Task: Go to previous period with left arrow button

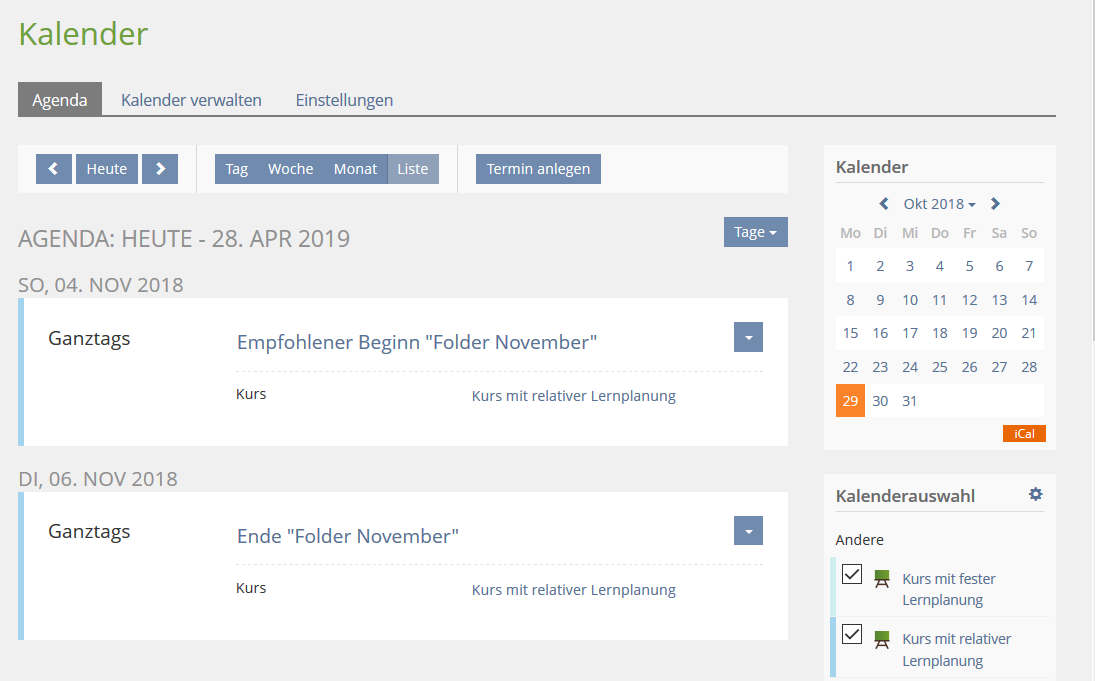Action: coord(54,169)
